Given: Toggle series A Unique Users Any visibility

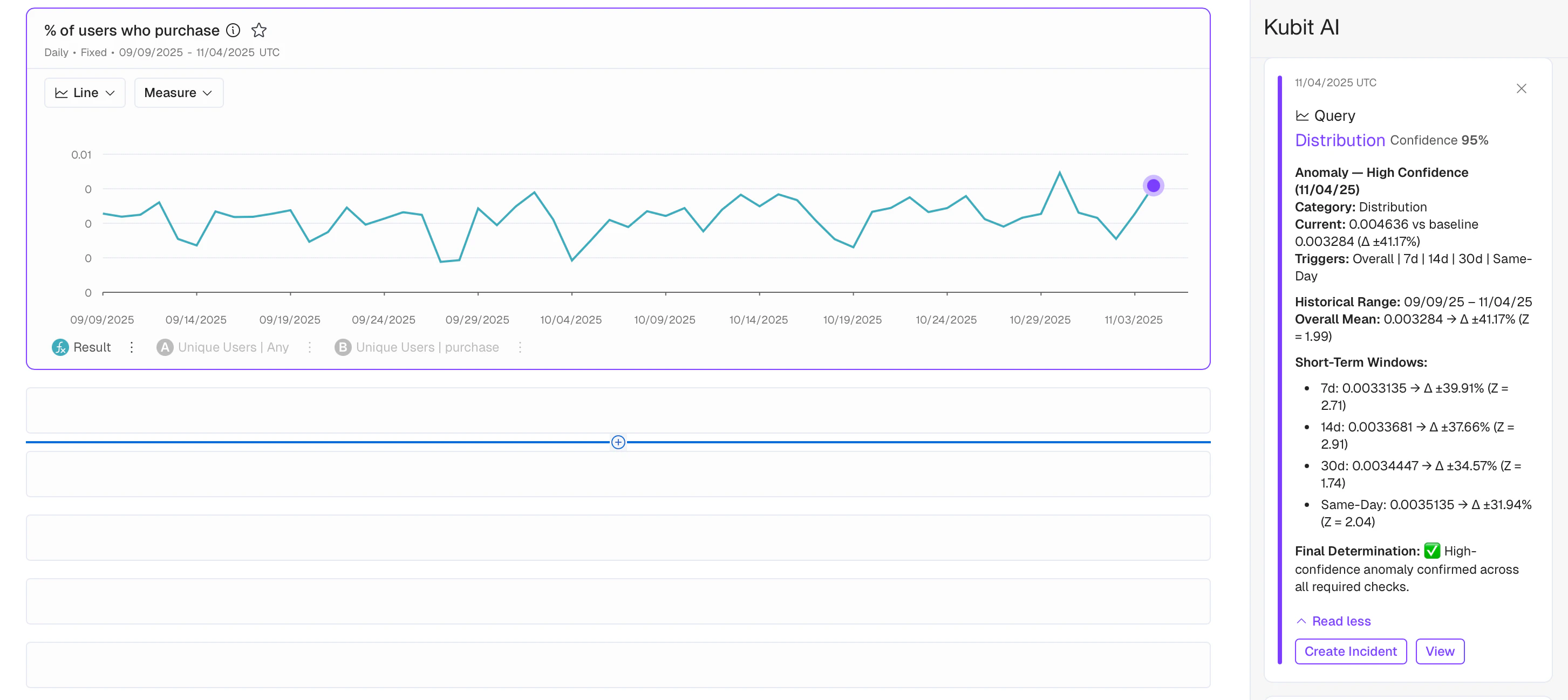Looking at the screenshot, I should pos(233,347).
